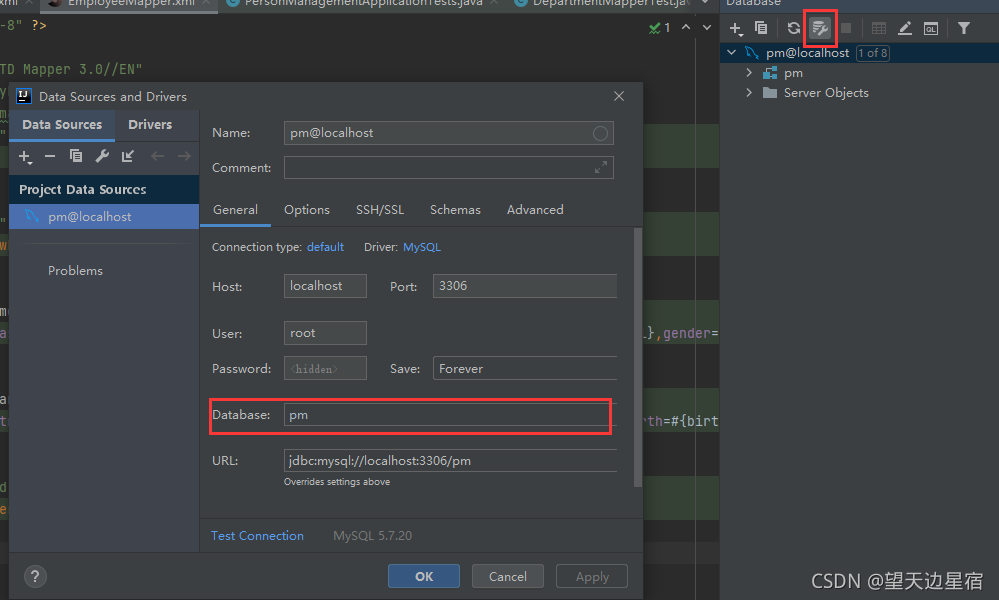Image resolution: width=999 pixels, height=600 pixels.
Task: Open the Options tab
Action: point(306,210)
